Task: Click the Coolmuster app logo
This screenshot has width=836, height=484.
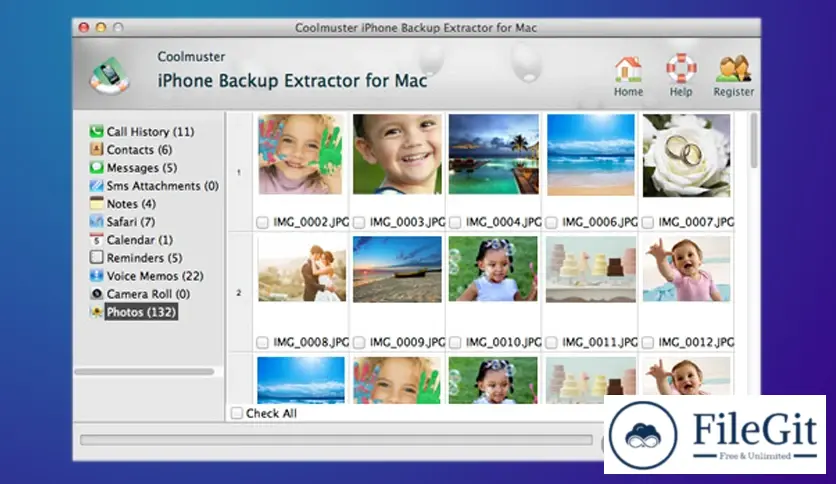Action: [109, 76]
